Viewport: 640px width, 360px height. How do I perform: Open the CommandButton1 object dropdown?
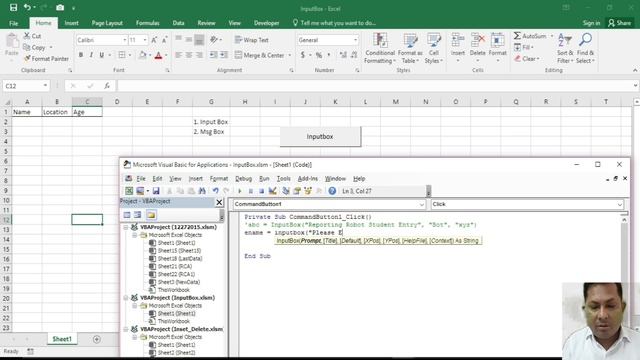(422, 204)
